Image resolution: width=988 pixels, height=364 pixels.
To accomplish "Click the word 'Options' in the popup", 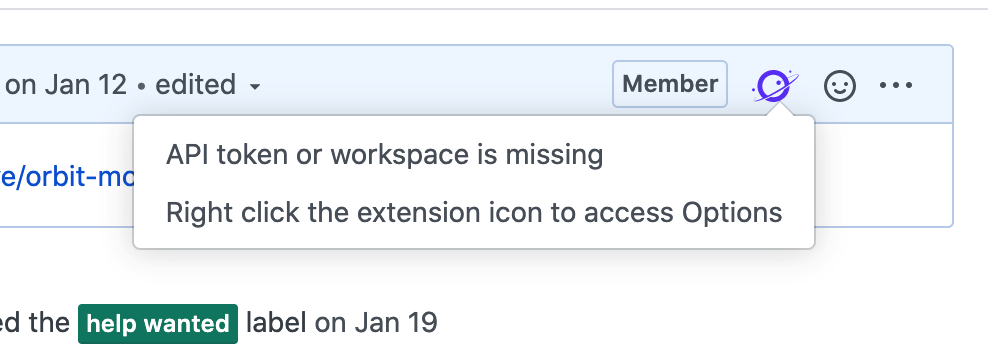I will 732,213.
